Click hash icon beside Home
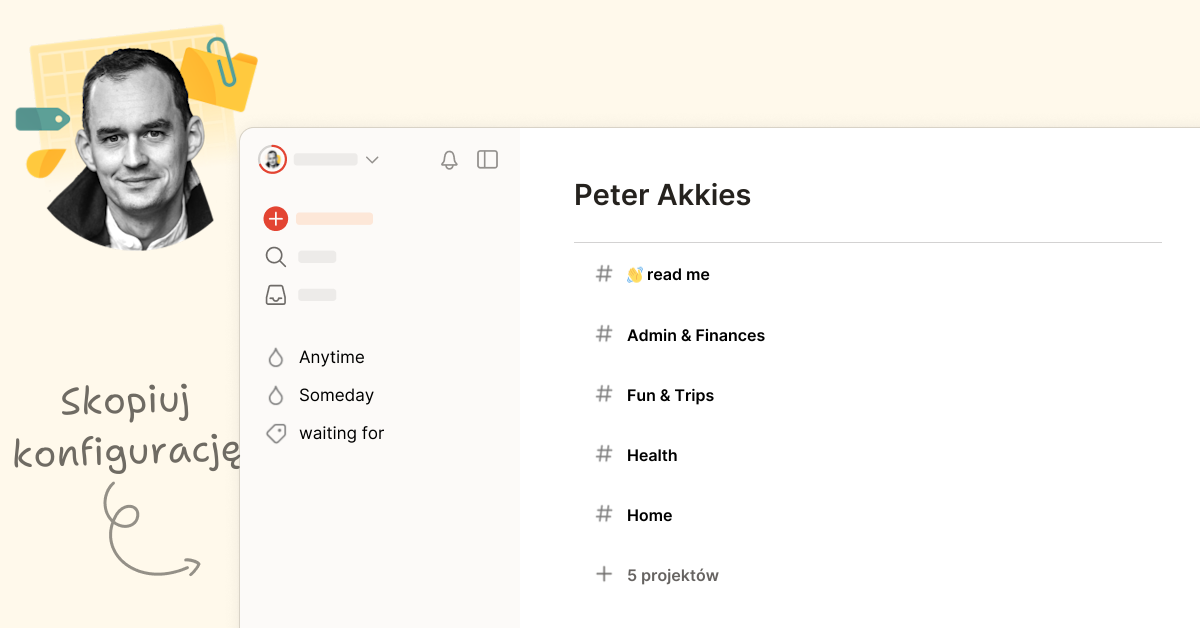 tap(604, 514)
